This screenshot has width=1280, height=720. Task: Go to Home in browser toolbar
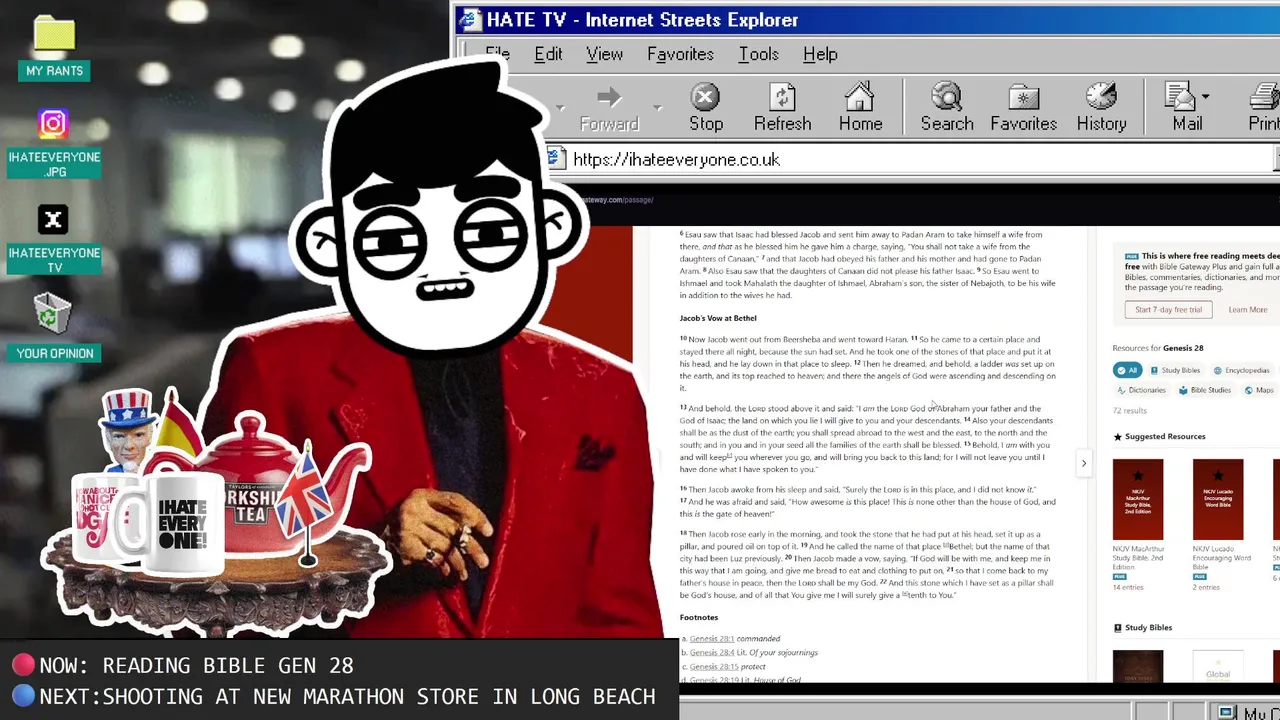(x=860, y=107)
